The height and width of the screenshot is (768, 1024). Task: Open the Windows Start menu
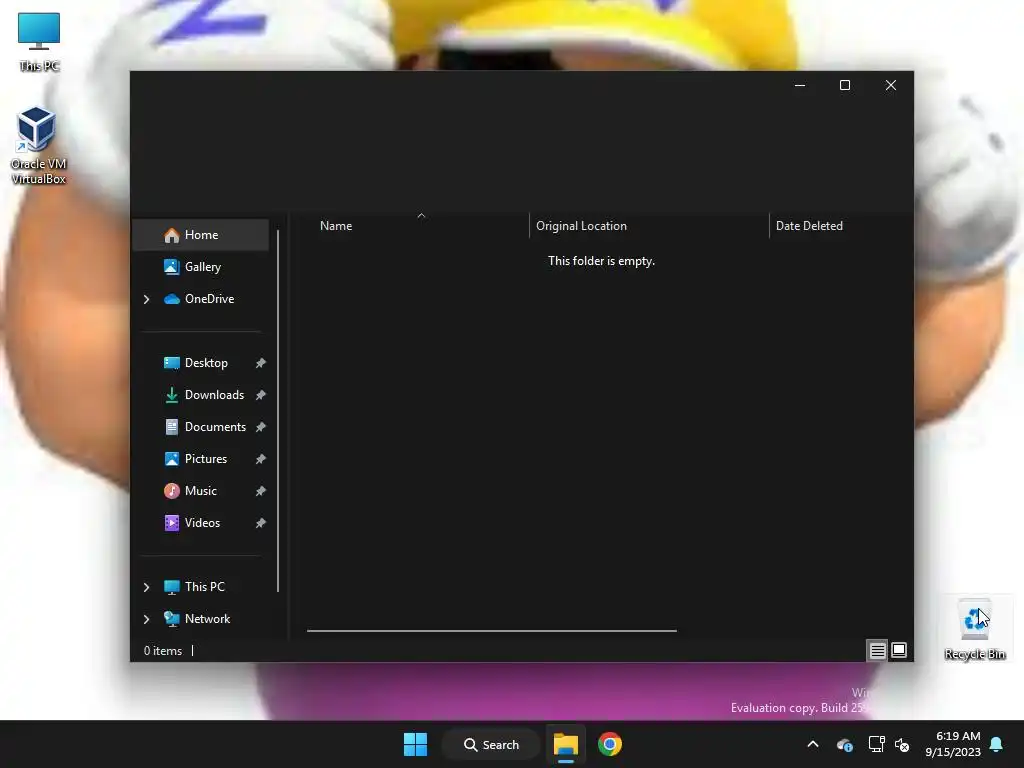415,744
